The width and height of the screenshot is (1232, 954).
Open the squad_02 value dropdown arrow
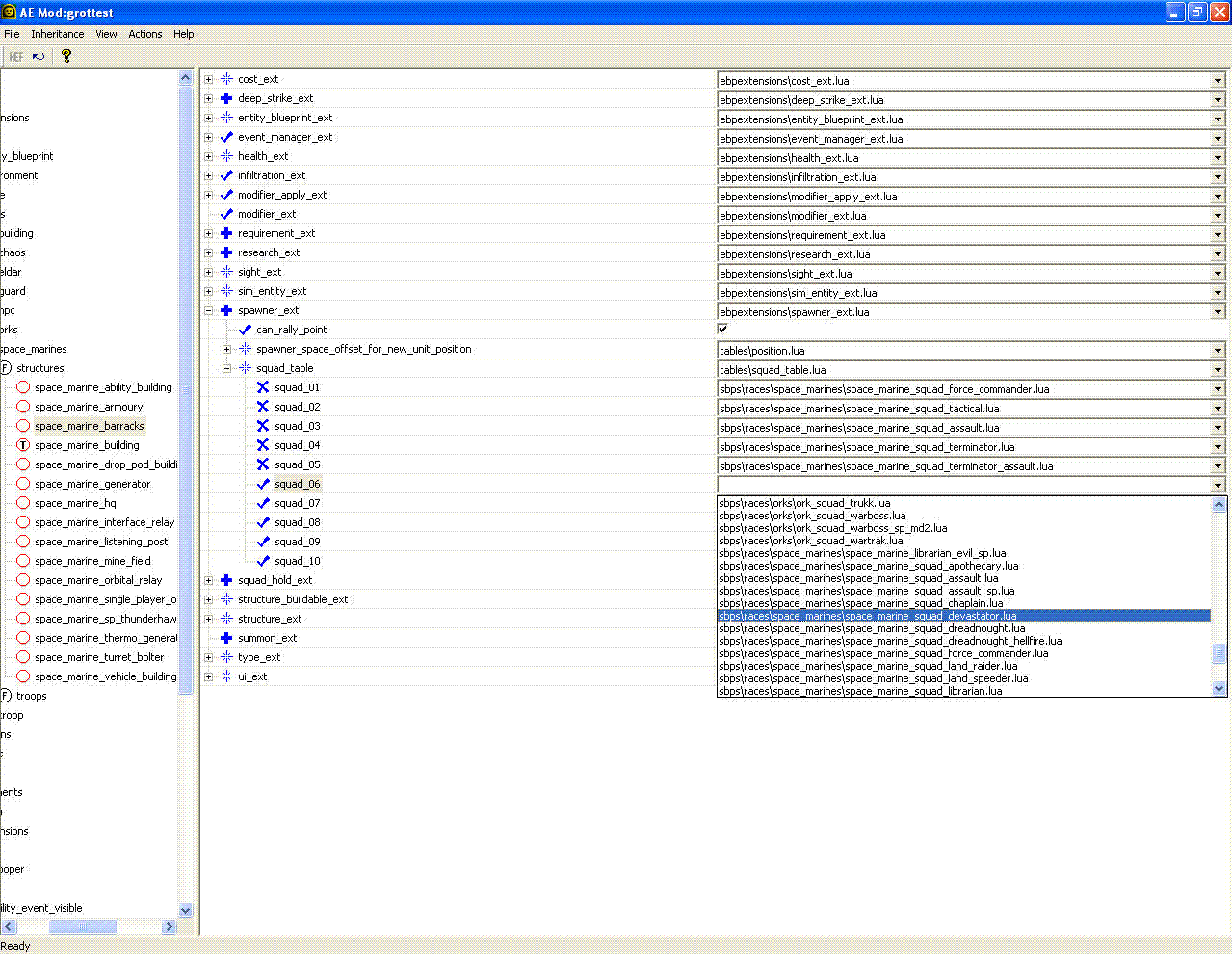point(1218,409)
